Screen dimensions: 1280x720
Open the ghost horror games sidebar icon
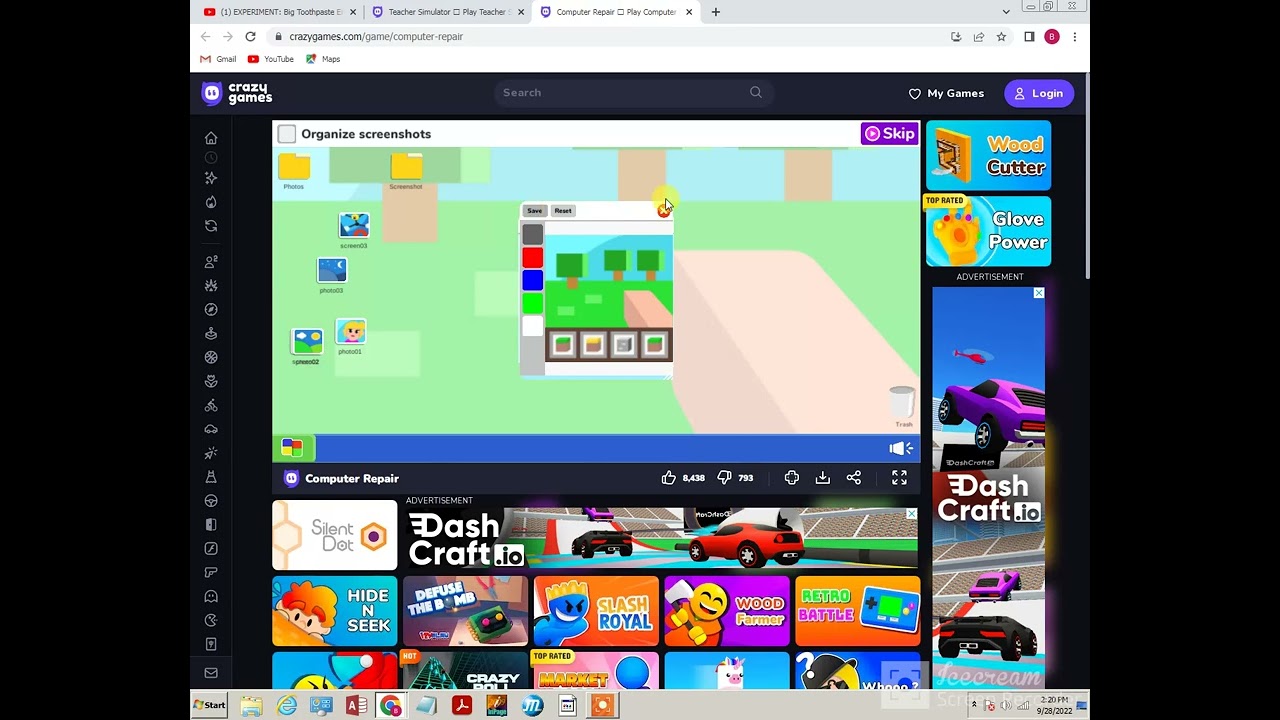[x=211, y=596]
